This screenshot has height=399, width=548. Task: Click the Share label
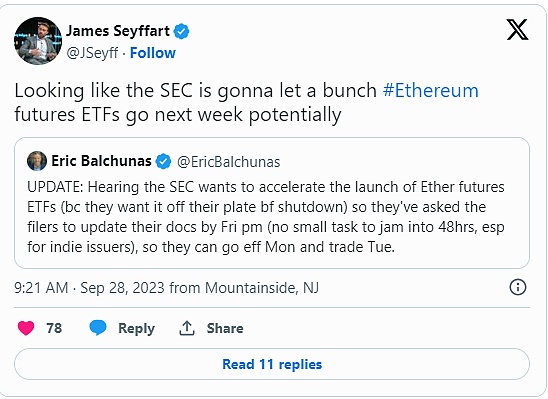(x=225, y=328)
